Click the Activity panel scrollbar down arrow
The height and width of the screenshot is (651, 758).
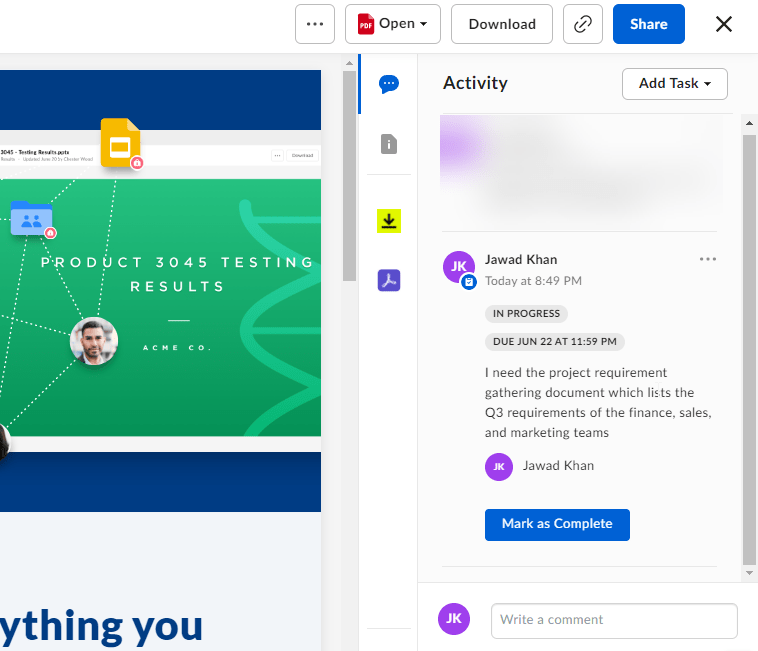coord(749,573)
